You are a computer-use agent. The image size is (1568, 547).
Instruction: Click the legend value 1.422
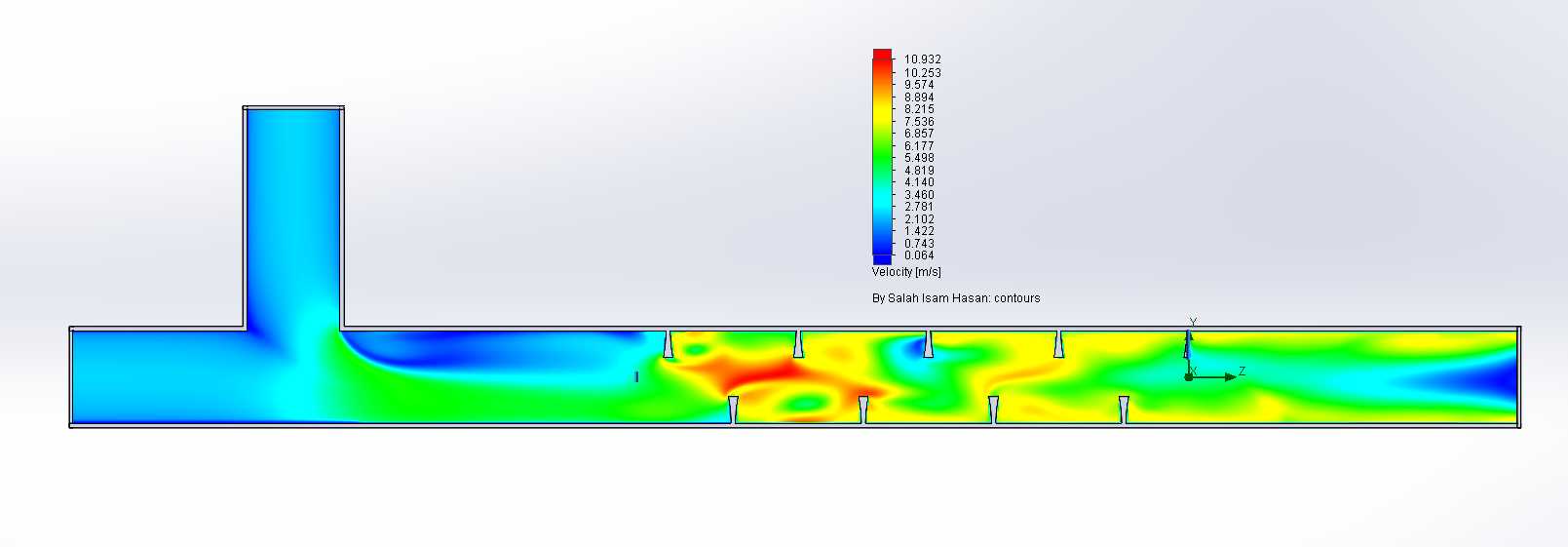click(x=918, y=231)
